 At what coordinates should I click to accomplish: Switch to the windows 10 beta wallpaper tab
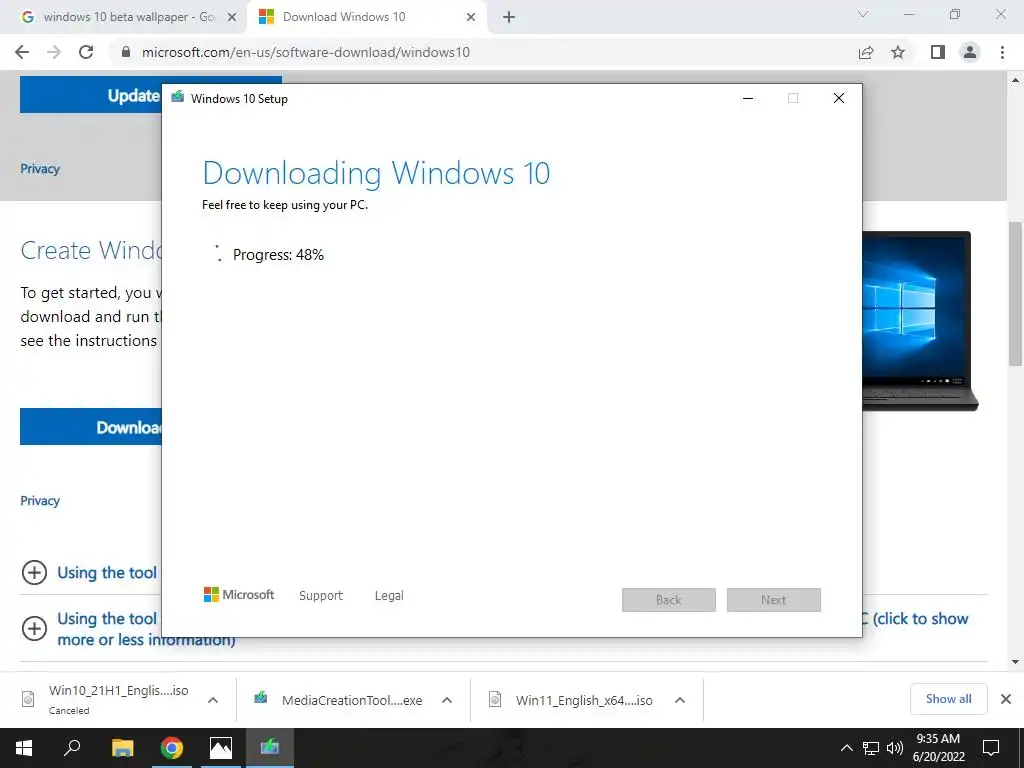coord(124,18)
